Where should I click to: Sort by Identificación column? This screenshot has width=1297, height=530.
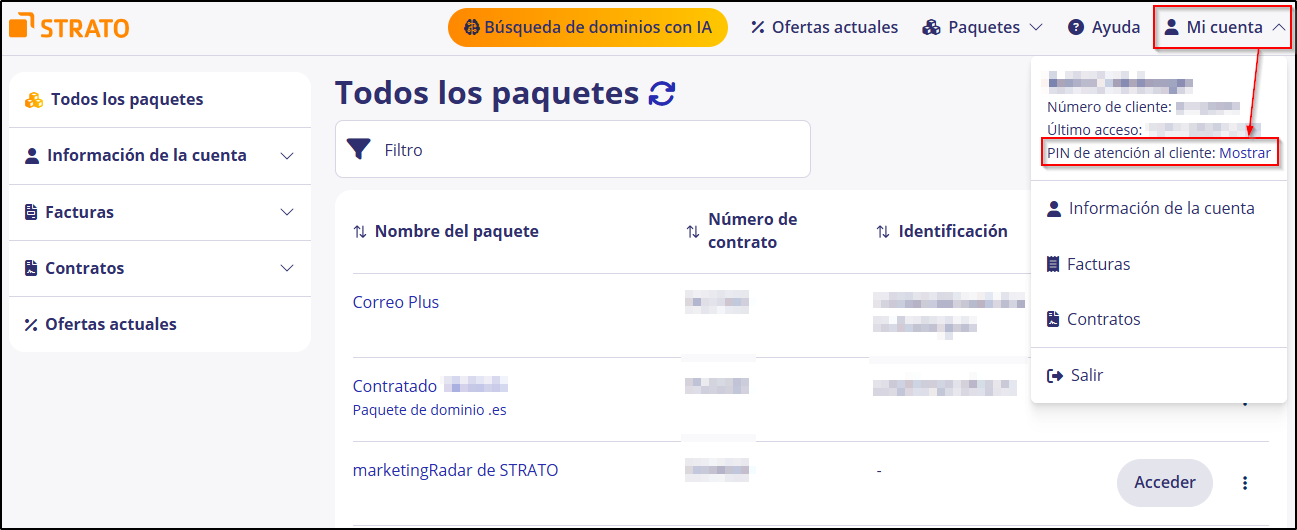click(x=941, y=231)
